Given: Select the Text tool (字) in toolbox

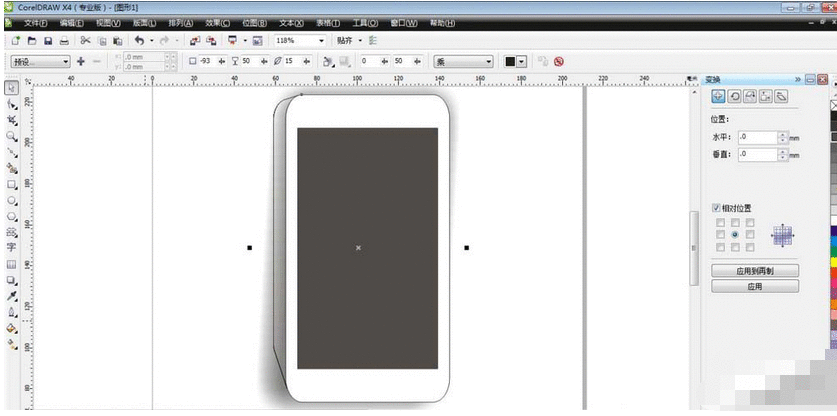Looking at the screenshot, I should tap(12, 246).
